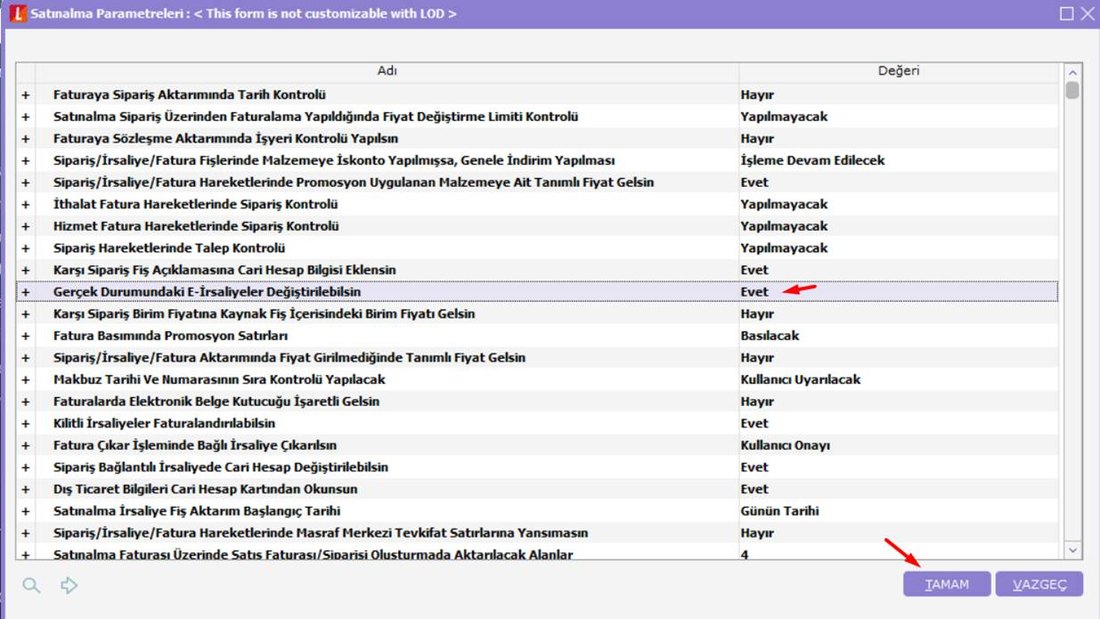Viewport: 1100px width, 619px height.
Task: Click the Adı column header
Action: pos(387,71)
